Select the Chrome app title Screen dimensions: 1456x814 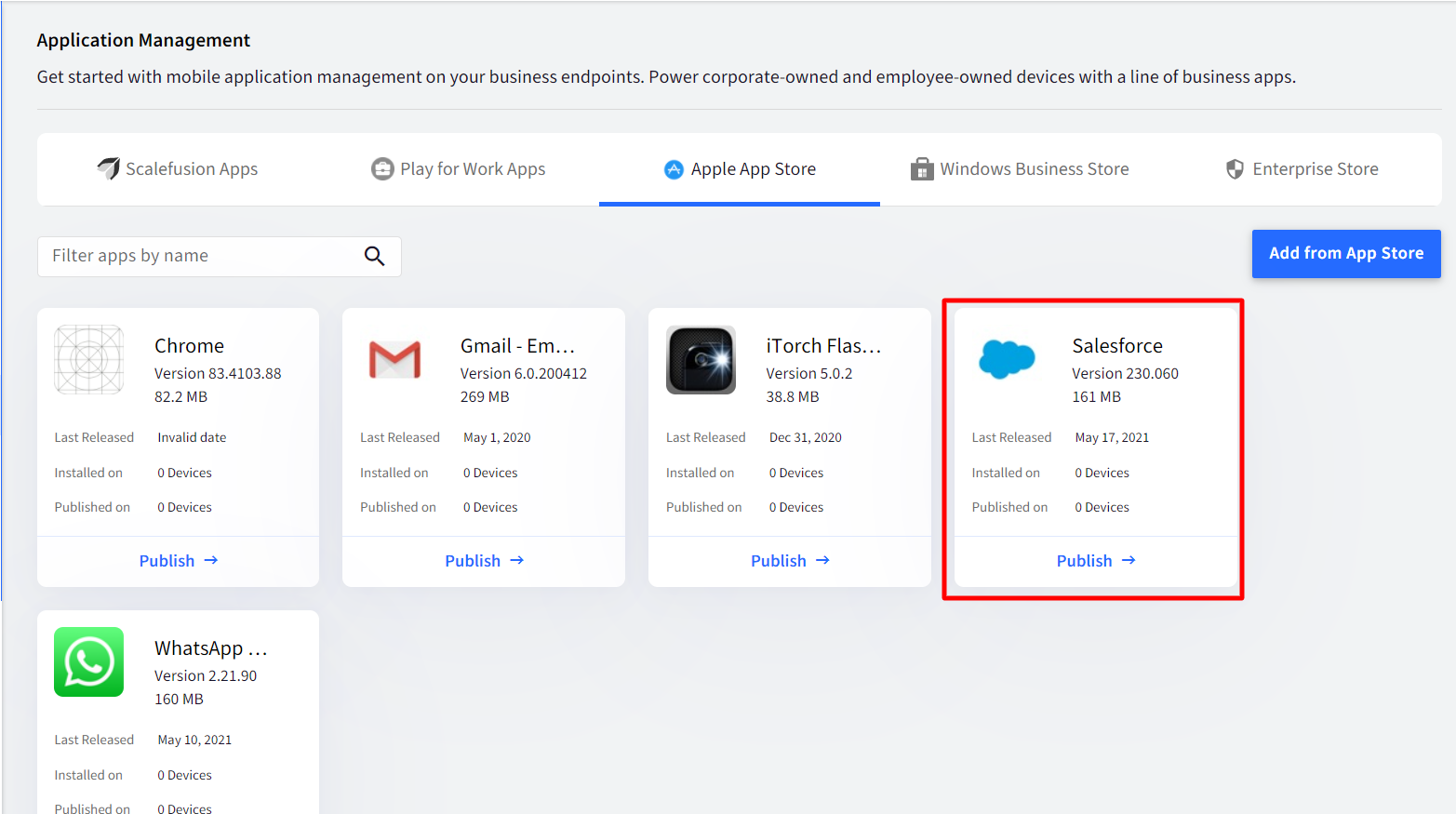[x=189, y=346]
